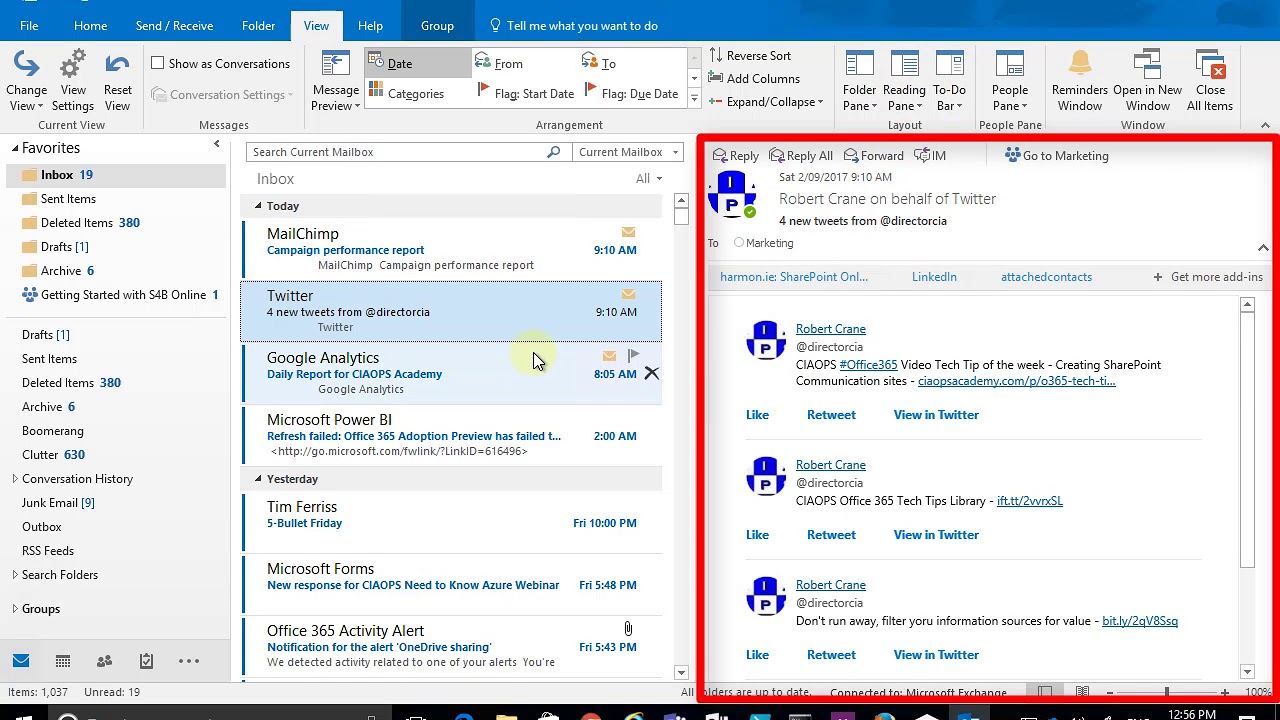The height and width of the screenshot is (720, 1280).
Task: Open Message Preview options
Action: (335, 81)
